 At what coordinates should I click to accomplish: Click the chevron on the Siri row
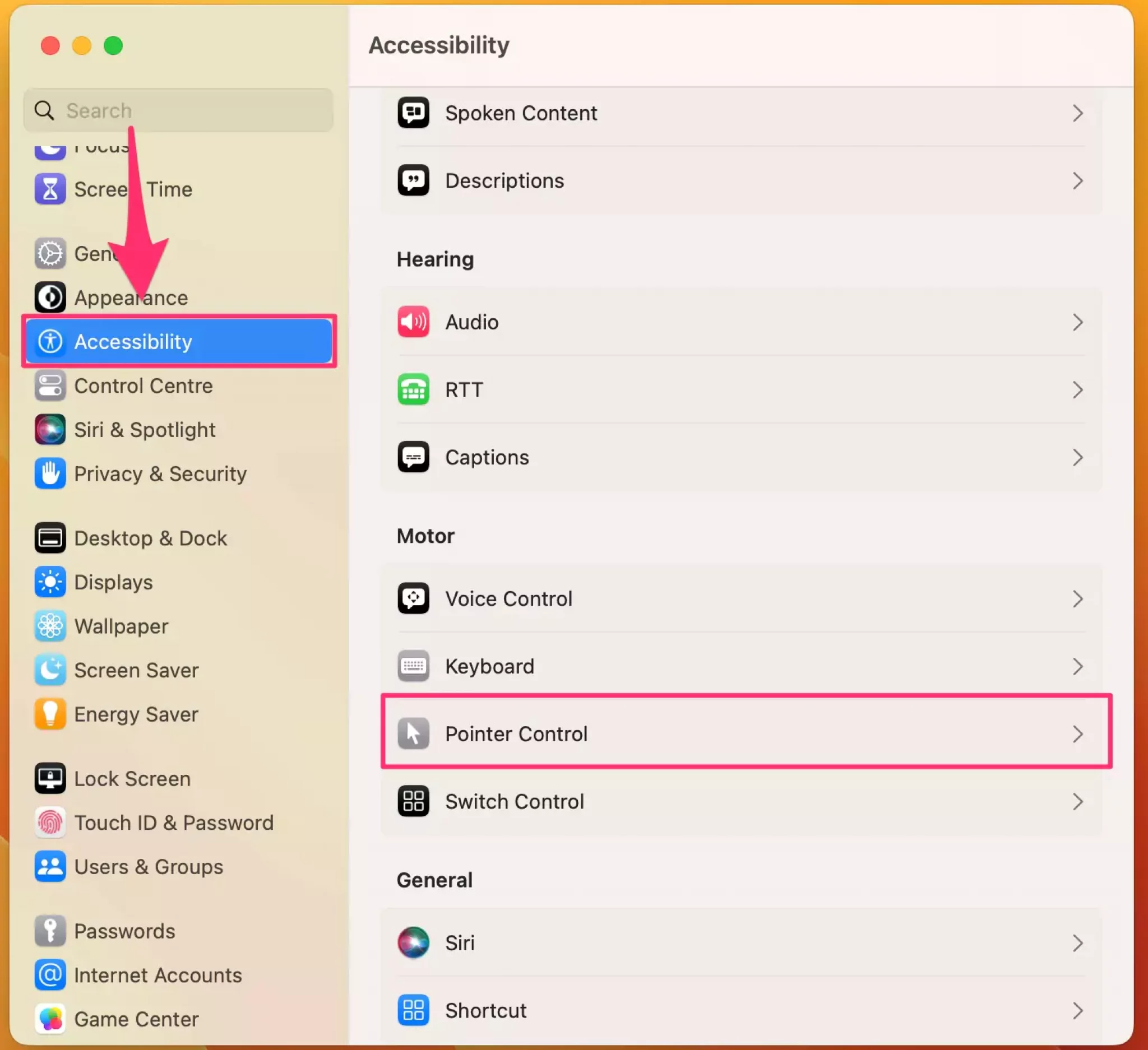[1077, 942]
